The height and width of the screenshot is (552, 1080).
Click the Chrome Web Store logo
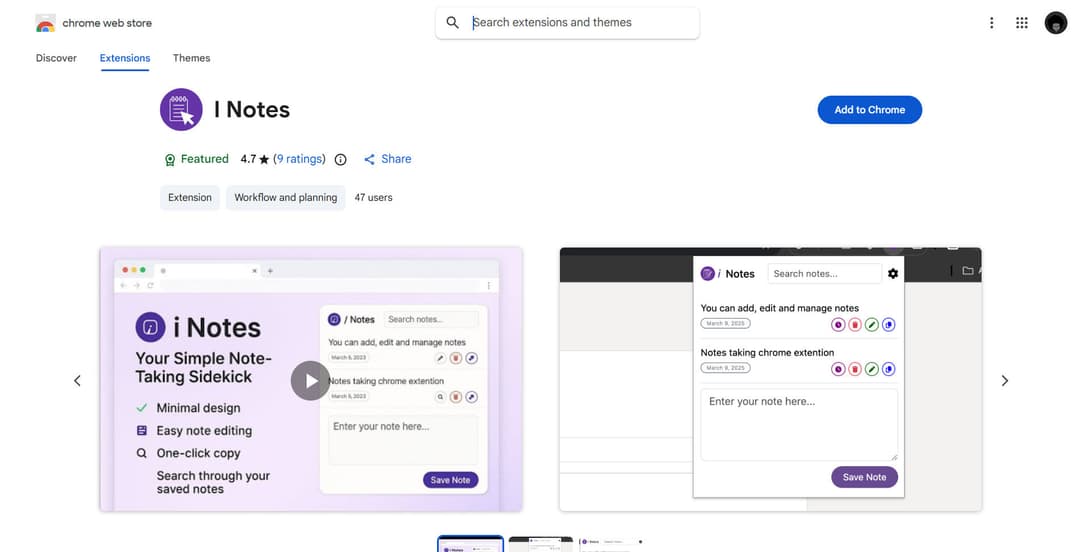[45, 23]
